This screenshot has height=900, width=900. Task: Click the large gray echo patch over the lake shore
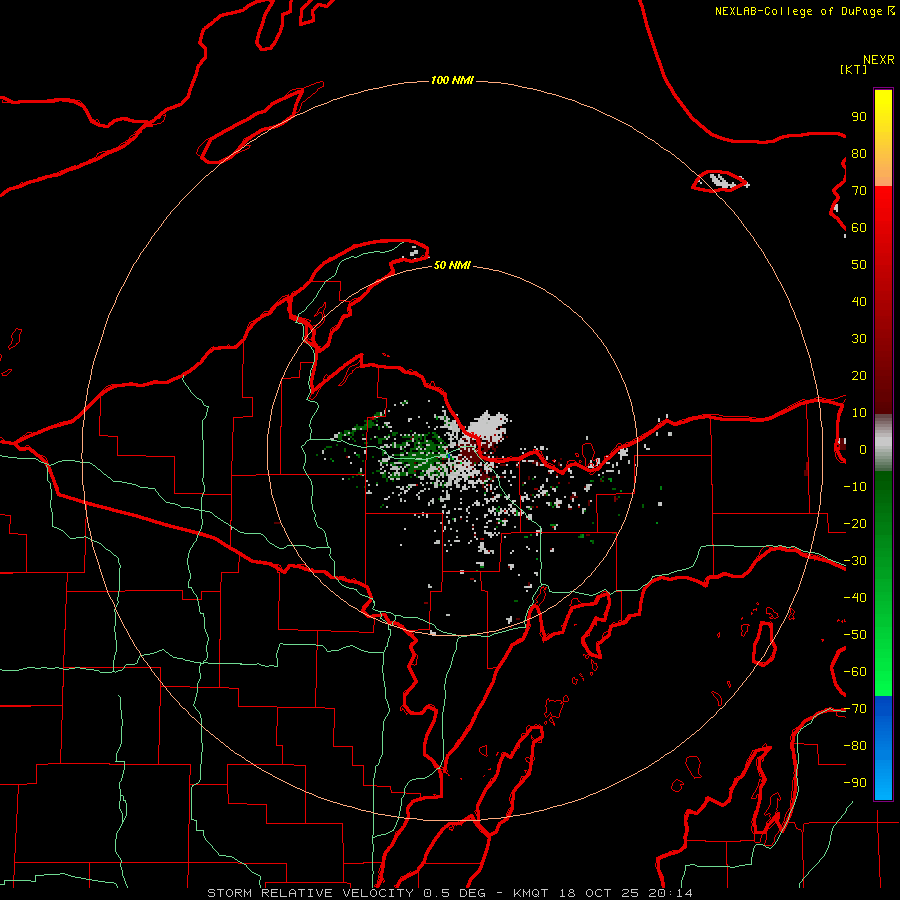click(x=488, y=426)
